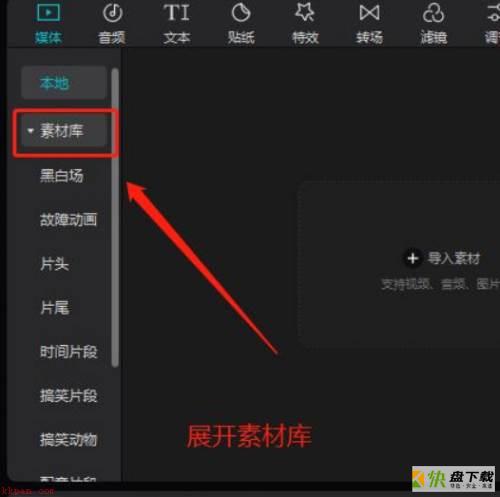Choose 故障动画 glitch animation category
The image size is (500, 497).
pyautogui.click(x=69, y=220)
